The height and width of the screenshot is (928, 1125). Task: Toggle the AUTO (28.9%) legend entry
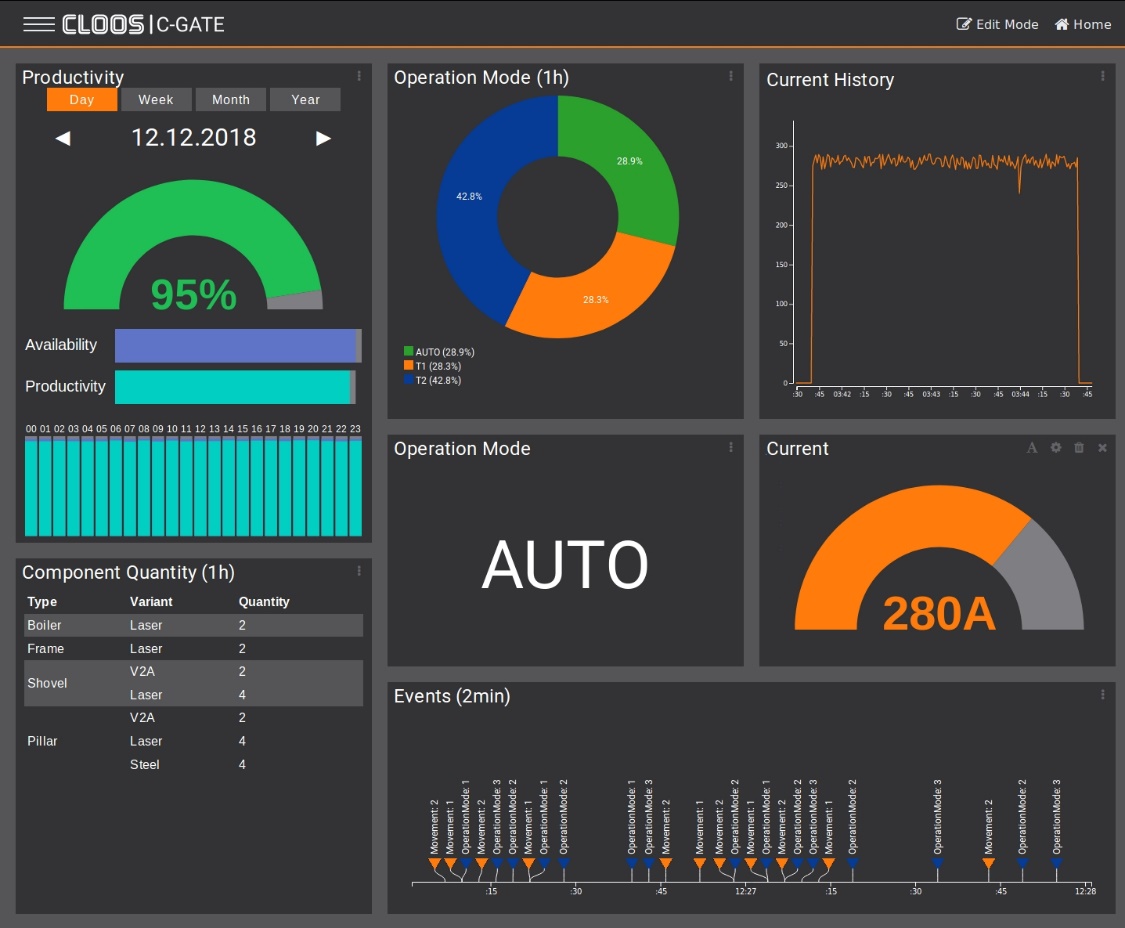[x=439, y=352]
